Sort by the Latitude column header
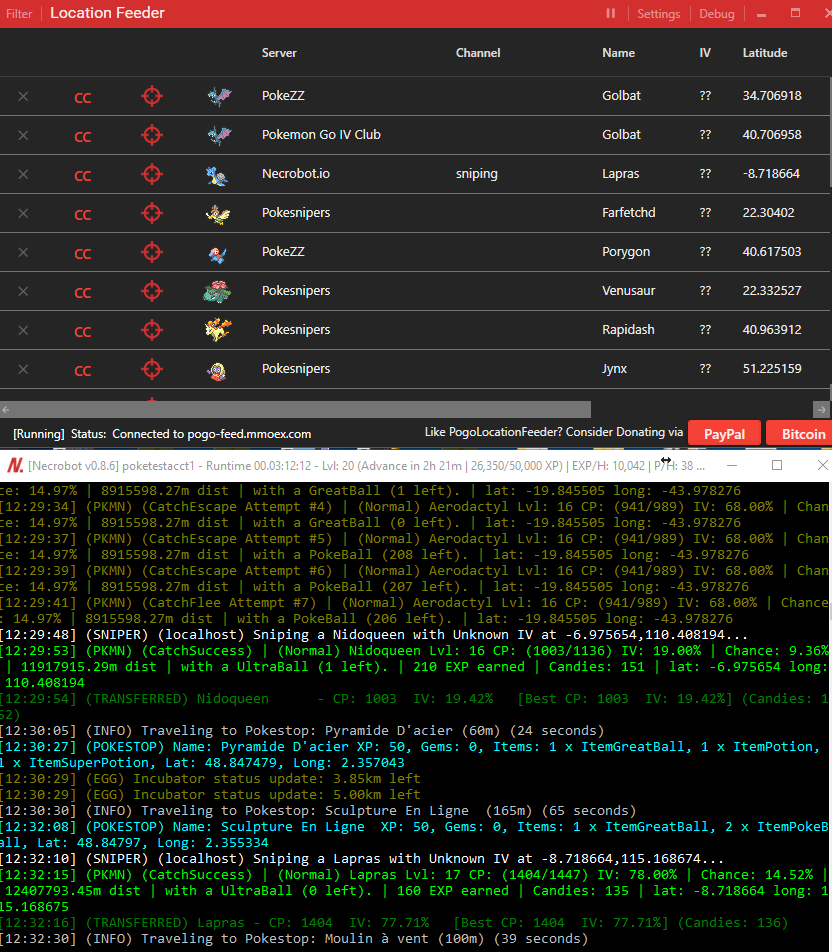Screen dimensions: 832x952 pyautogui.click(x=765, y=53)
